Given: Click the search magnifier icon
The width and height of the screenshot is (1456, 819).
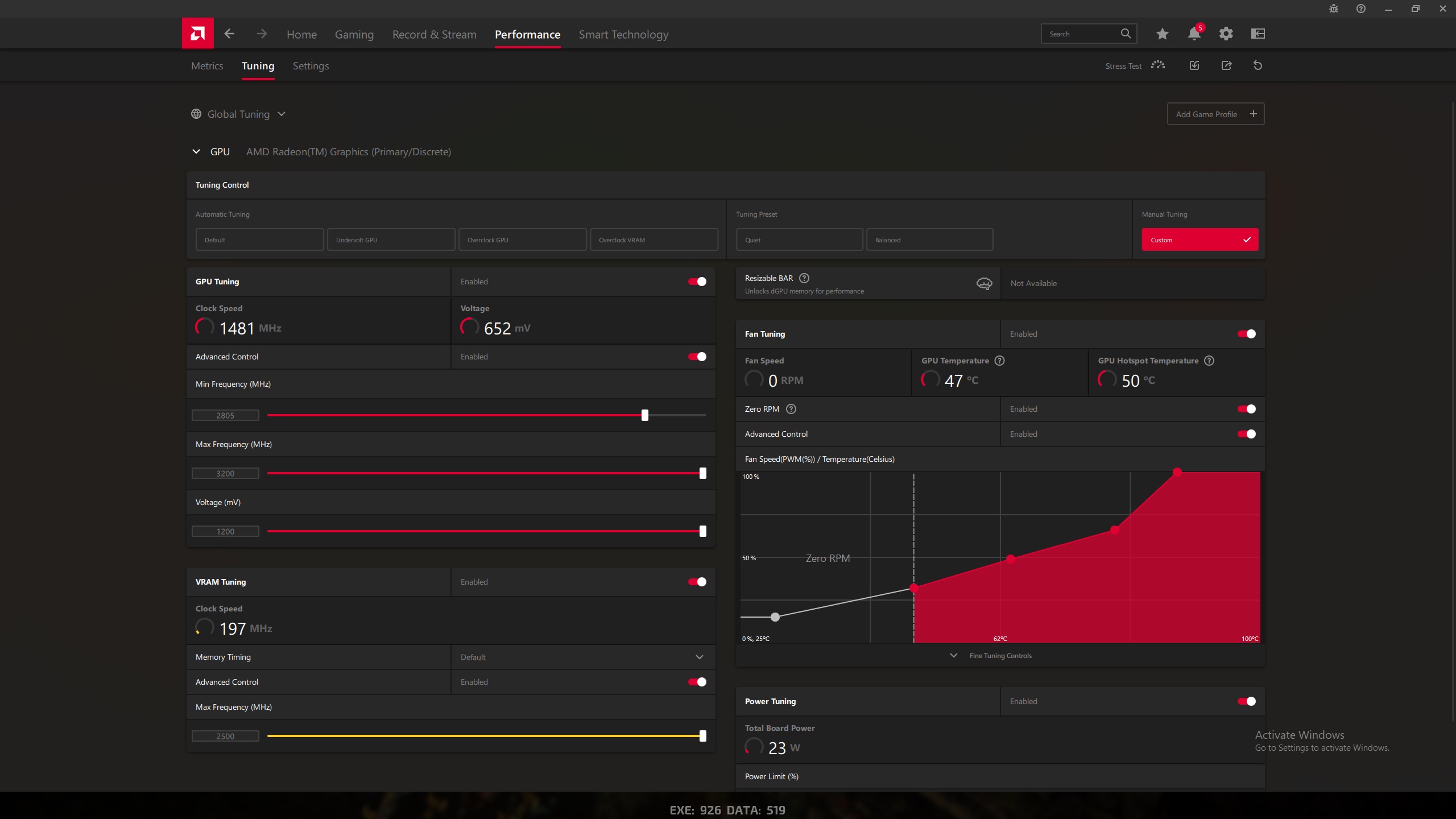Looking at the screenshot, I should [x=1126, y=34].
